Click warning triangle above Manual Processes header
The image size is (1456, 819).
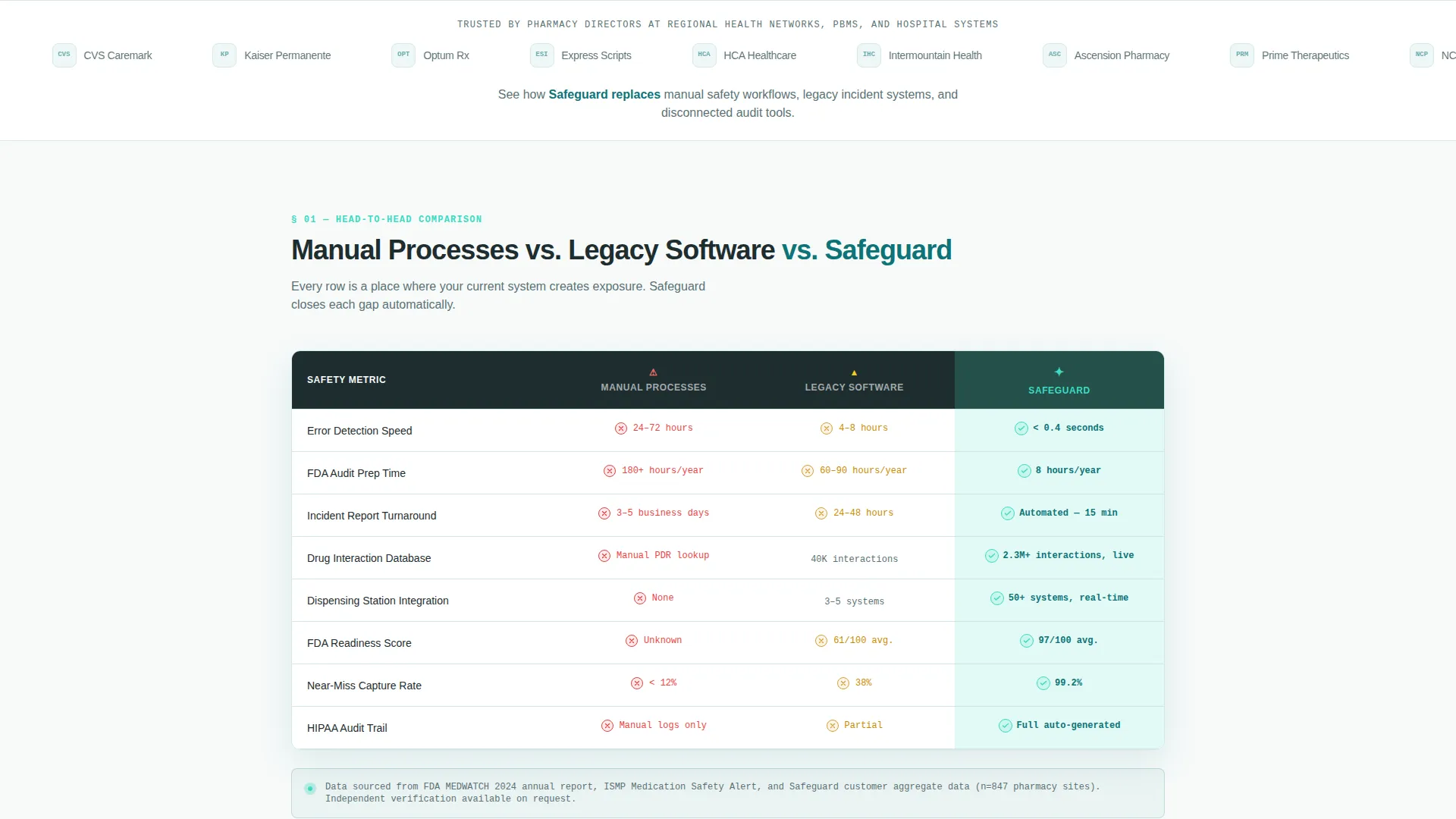(x=654, y=372)
